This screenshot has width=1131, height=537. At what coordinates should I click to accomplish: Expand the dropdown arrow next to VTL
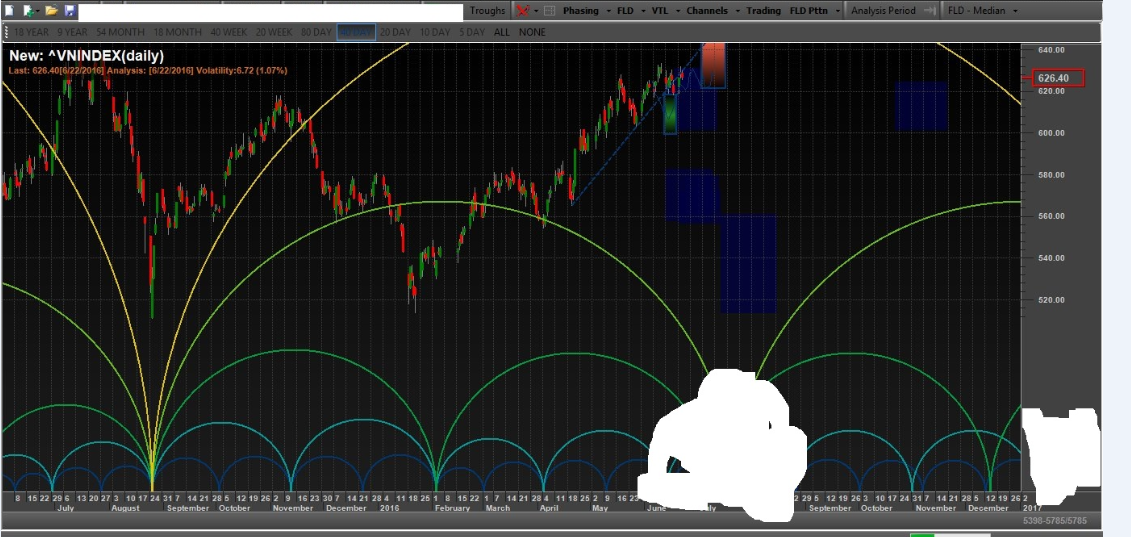(x=678, y=11)
